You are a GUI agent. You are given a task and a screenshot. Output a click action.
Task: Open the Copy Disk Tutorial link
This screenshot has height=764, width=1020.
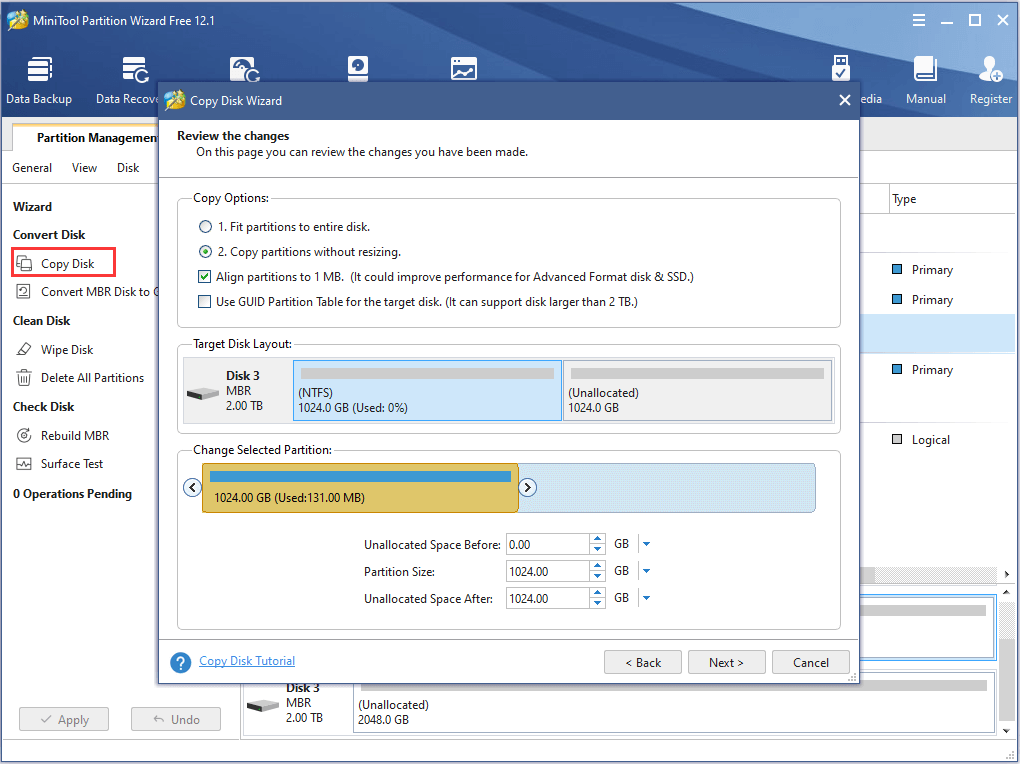click(x=247, y=661)
